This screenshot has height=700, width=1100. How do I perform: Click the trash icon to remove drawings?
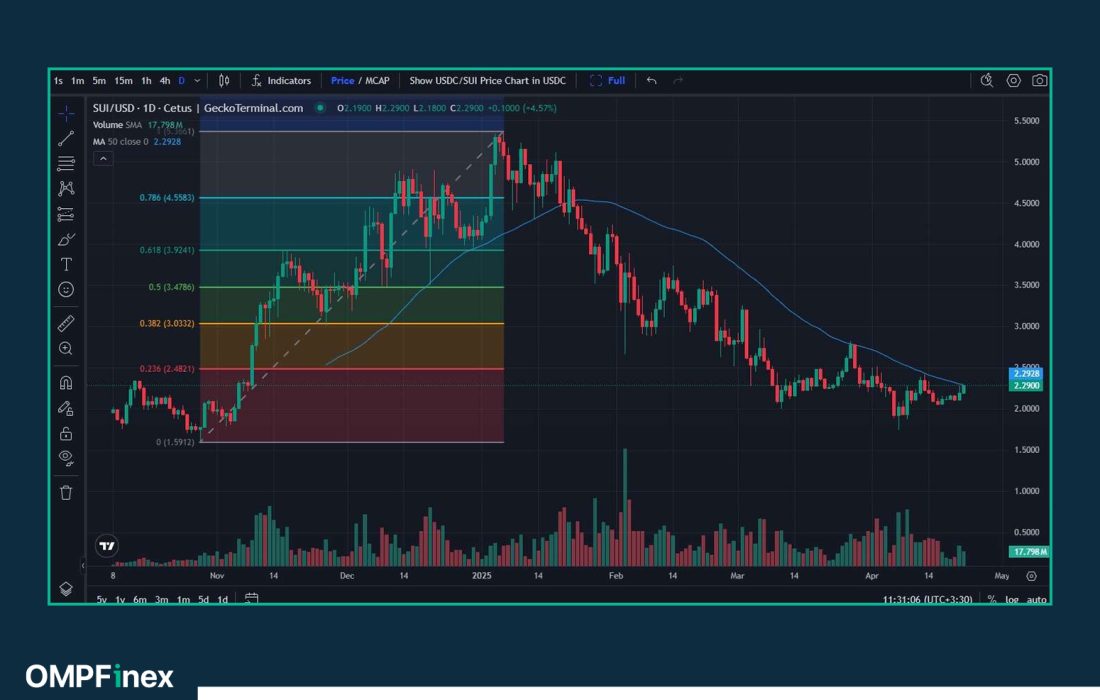(x=66, y=492)
